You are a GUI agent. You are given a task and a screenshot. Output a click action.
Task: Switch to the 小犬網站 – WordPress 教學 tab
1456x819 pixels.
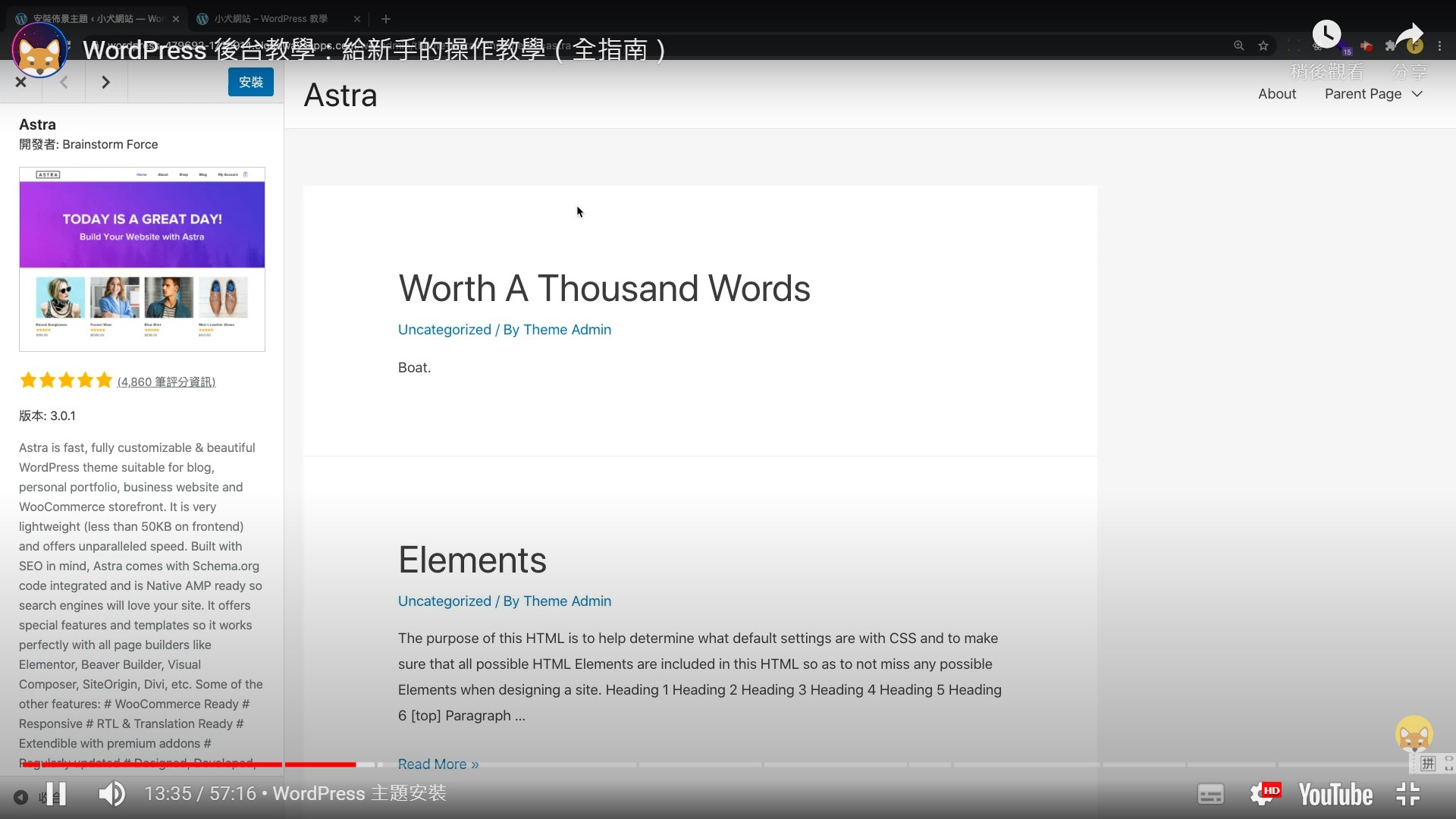(x=269, y=19)
